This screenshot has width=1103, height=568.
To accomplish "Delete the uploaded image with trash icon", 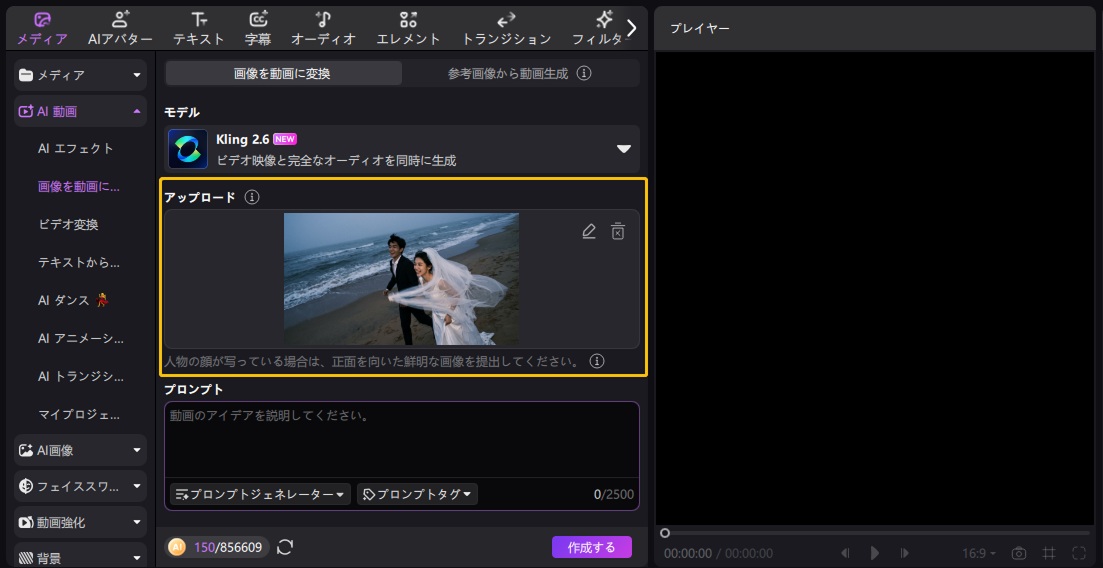I will 618,231.
